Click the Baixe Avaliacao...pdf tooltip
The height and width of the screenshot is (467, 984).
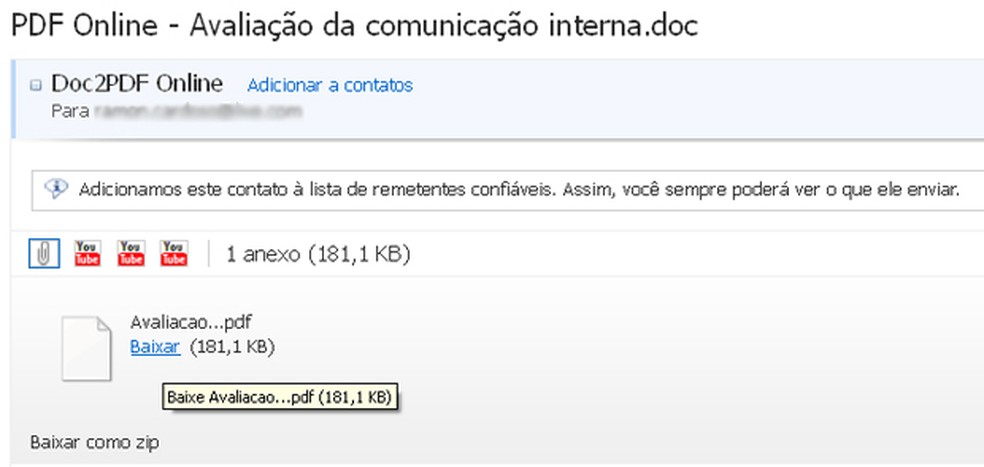coord(279,397)
